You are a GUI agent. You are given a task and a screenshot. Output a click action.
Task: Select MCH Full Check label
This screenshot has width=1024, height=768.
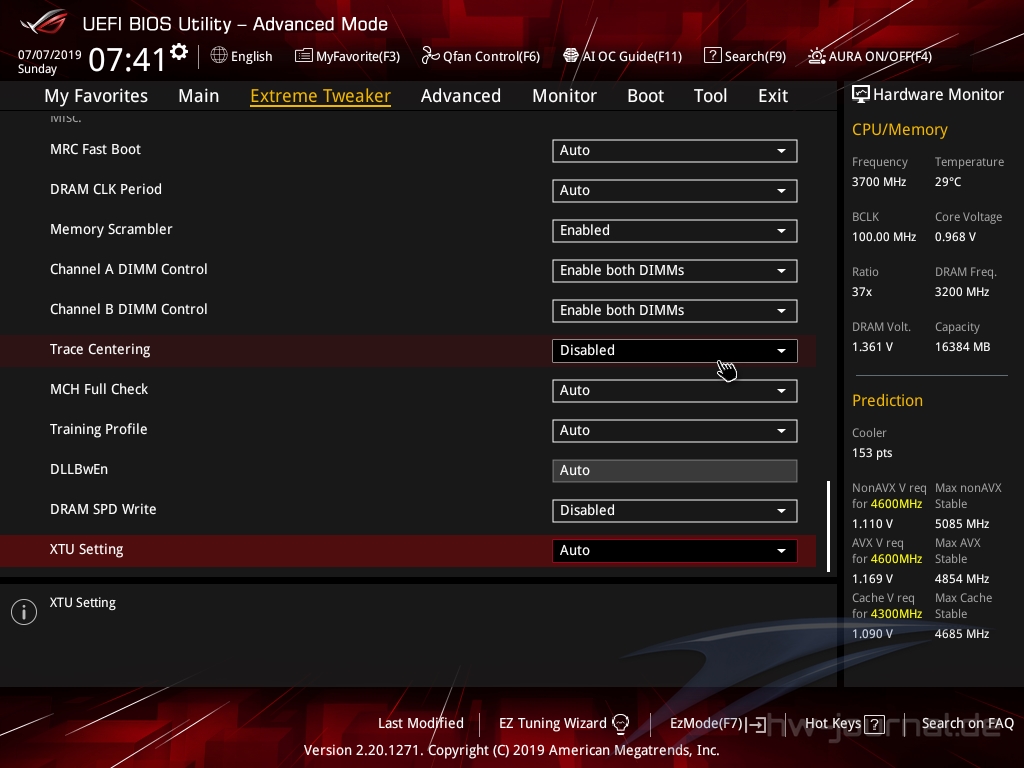(x=99, y=389)
